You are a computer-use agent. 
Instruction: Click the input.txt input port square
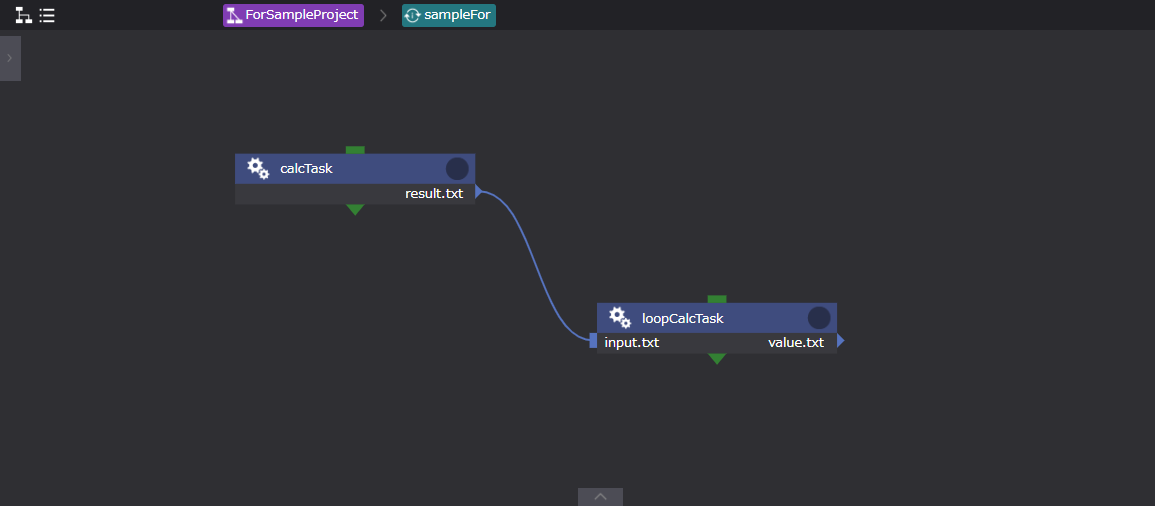click(593, 342)
